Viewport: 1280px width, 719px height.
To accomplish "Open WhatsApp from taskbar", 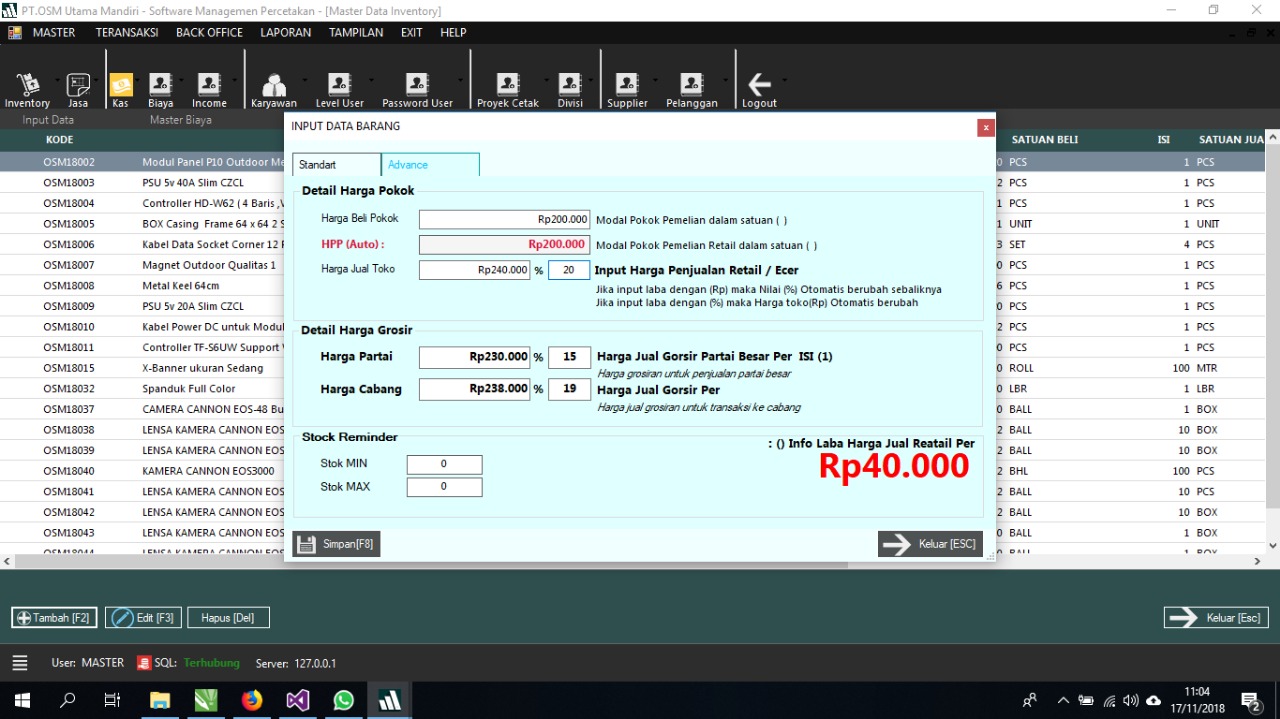I will tap(344, 700).
